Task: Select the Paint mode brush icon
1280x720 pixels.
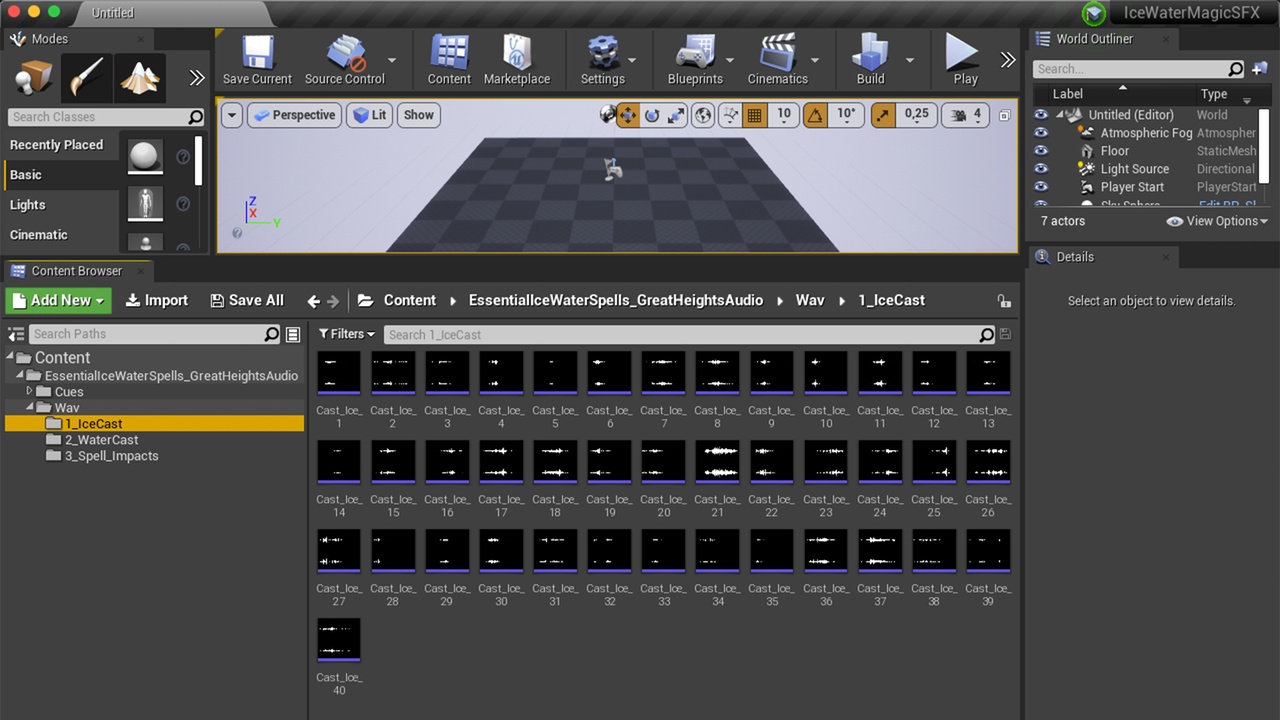Action: pyautogui.click(x=86, y=78)
